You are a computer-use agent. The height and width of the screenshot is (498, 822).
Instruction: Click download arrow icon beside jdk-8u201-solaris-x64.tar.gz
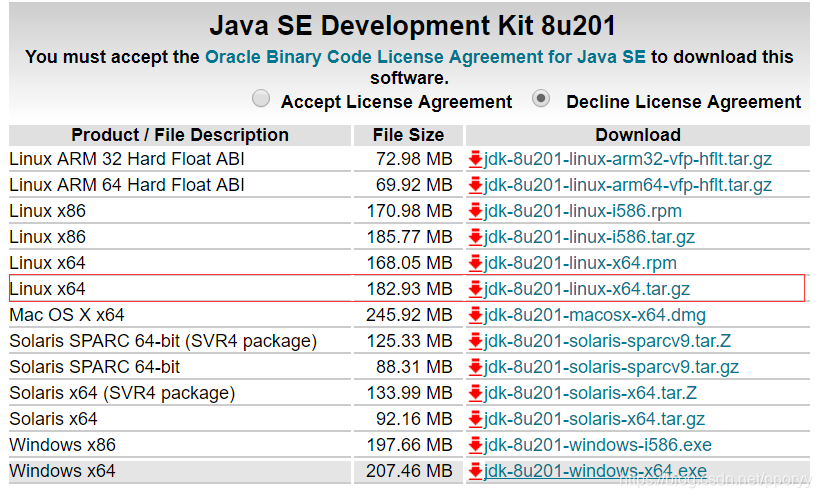(475, 419)
